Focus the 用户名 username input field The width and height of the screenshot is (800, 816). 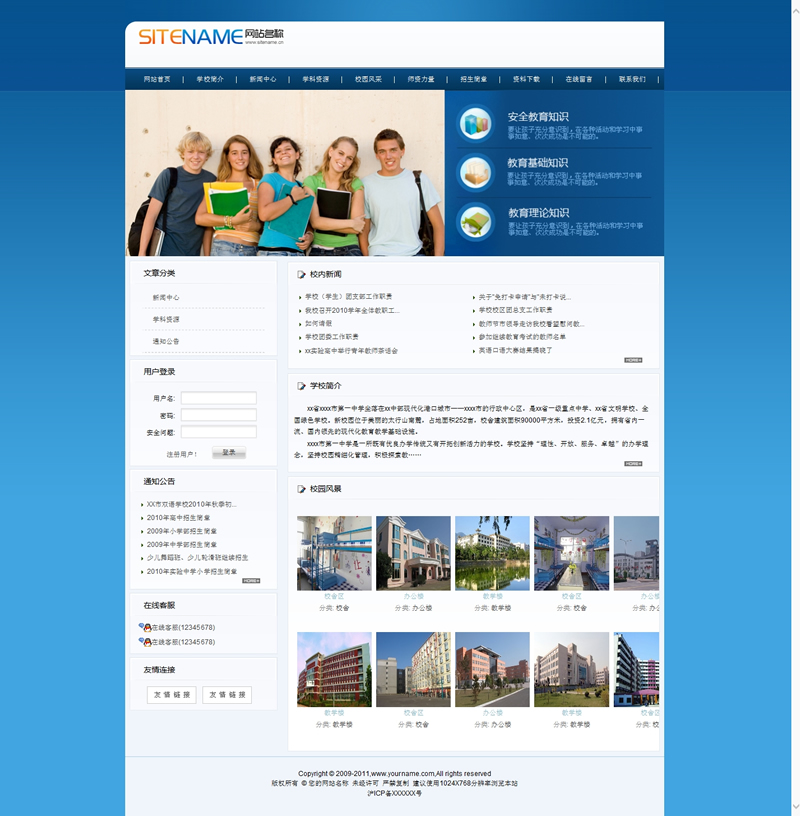(218, 398)
